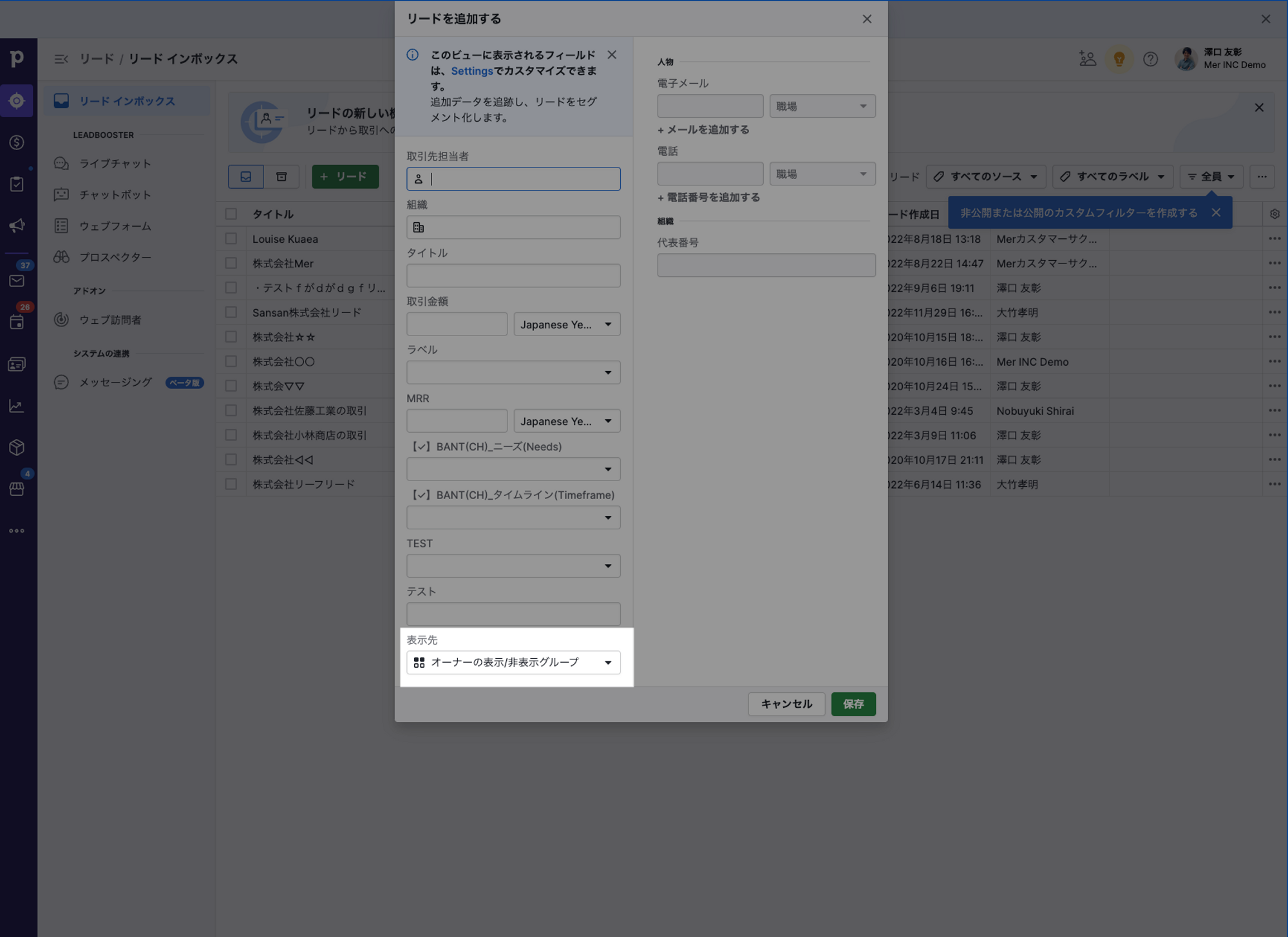Open row actions for Louise Kuaea
This screenshot has width=1288, height=937.
pyautogui.click(x=1274, y=239)
